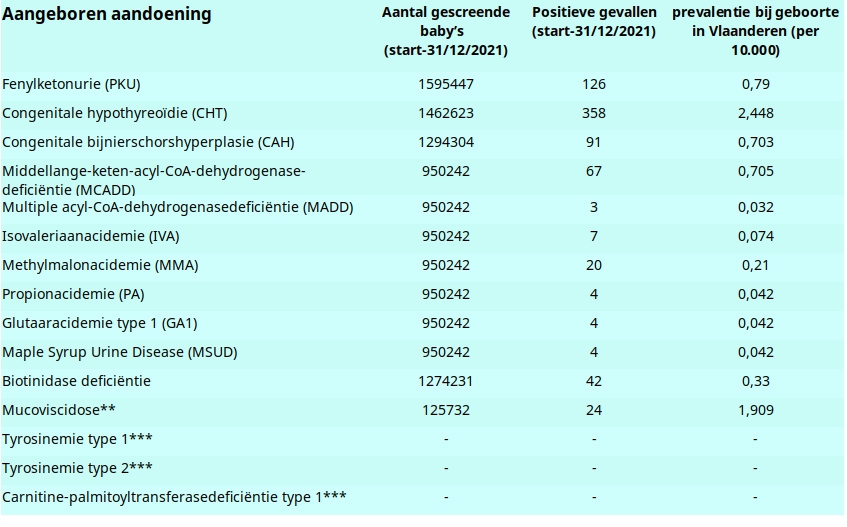Click the 24 positive cases cell
The image size is (847, 527).
(594, 411)
